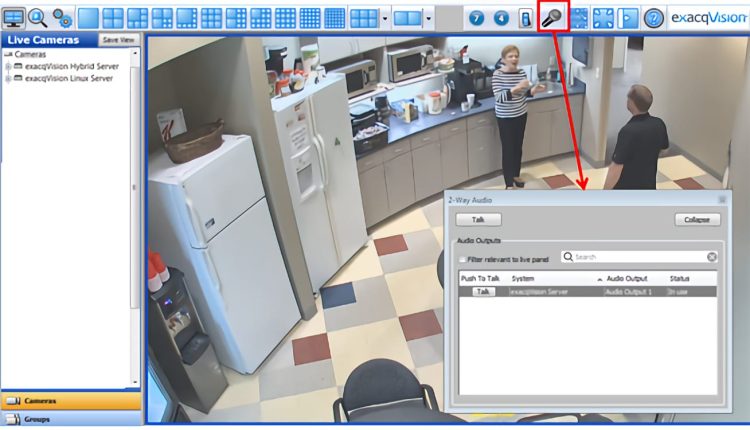This screenshot has width=750, height=430.
Task: Click the toolbar icon left of the microphone
Action: pyautogui.click(x=525, y=19)
